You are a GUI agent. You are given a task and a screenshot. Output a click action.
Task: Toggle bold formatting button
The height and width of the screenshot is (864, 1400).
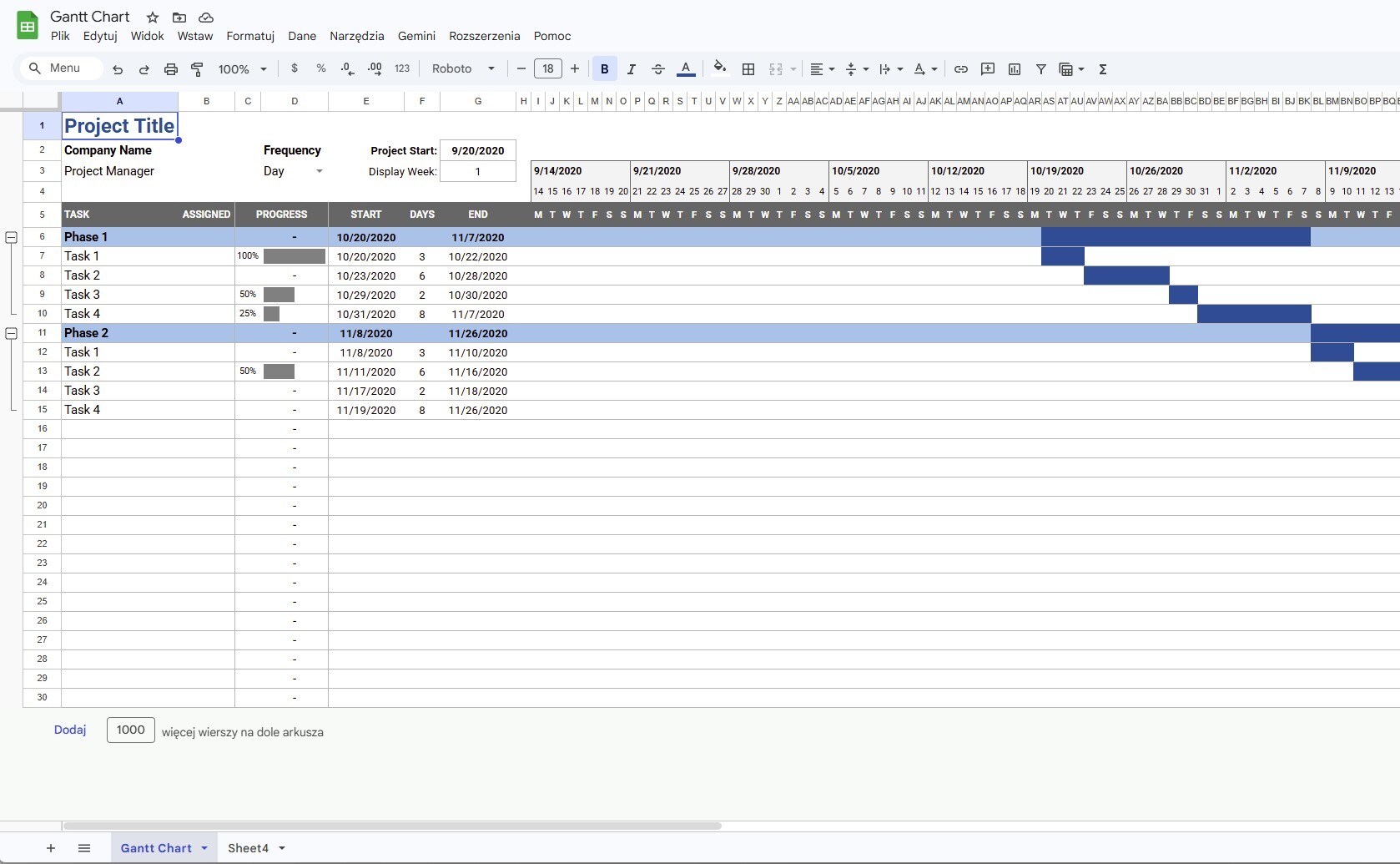tap(605, 69)
